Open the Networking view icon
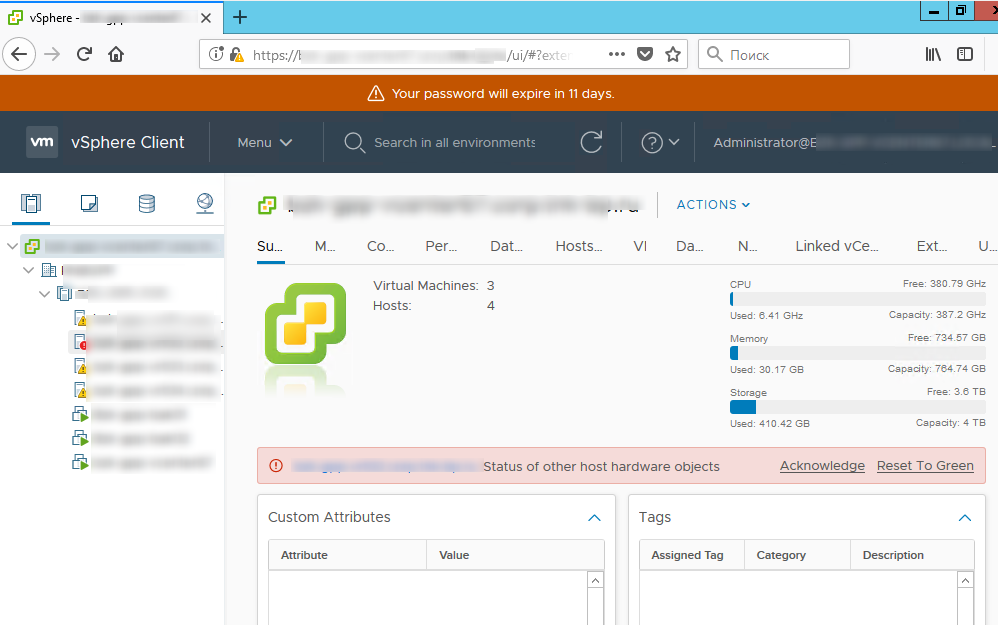 point(205,204)
